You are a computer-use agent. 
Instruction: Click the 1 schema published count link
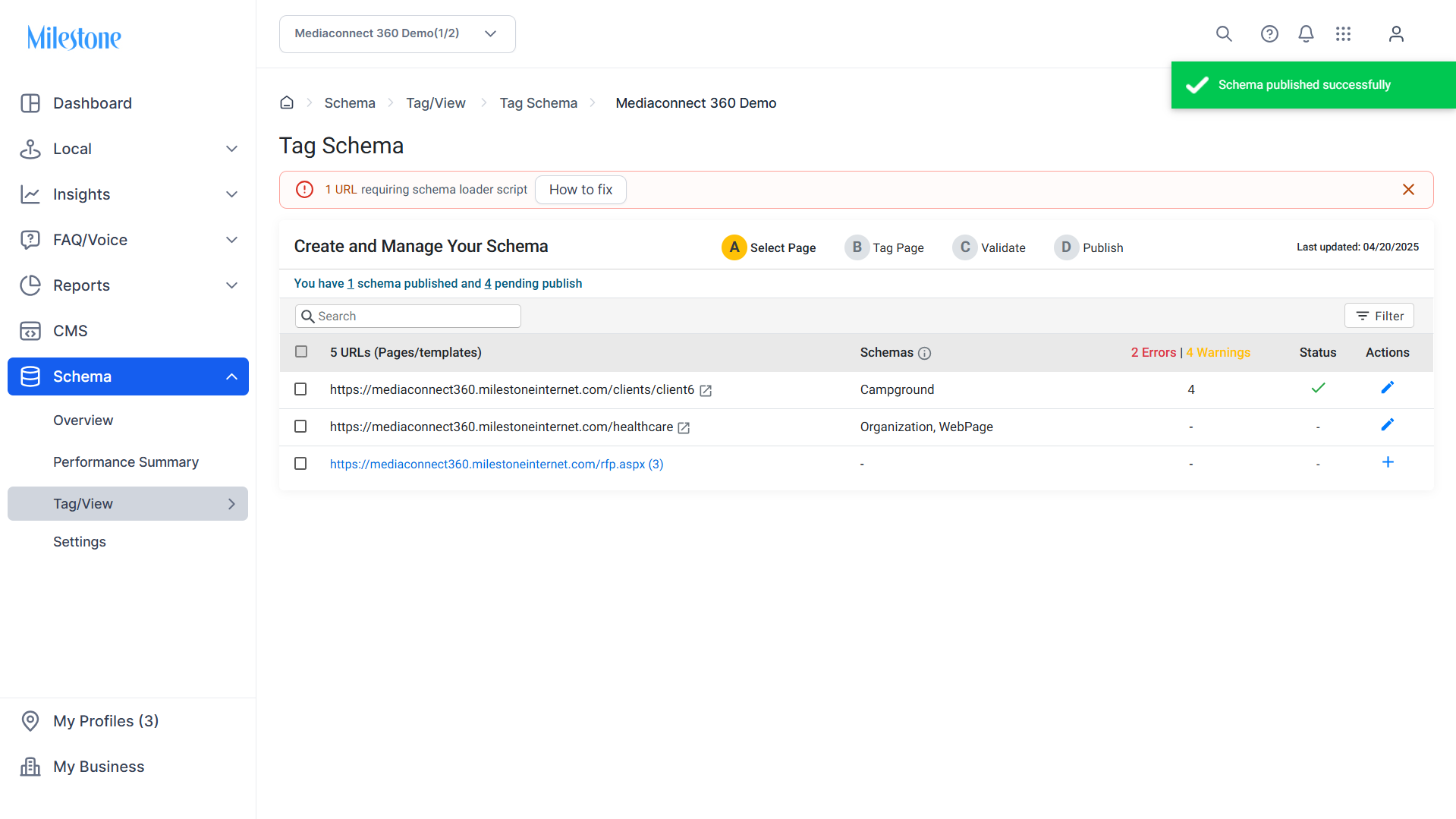click(x=351, y=284)
